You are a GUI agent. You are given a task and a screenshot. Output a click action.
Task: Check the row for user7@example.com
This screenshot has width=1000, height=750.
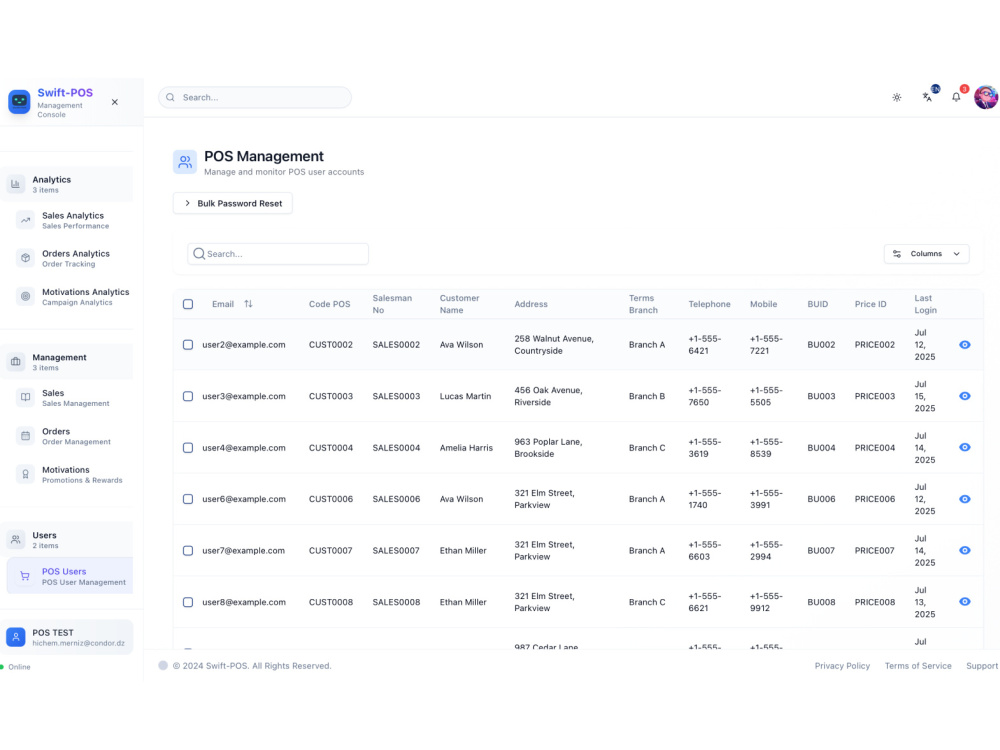pos(188,551)
